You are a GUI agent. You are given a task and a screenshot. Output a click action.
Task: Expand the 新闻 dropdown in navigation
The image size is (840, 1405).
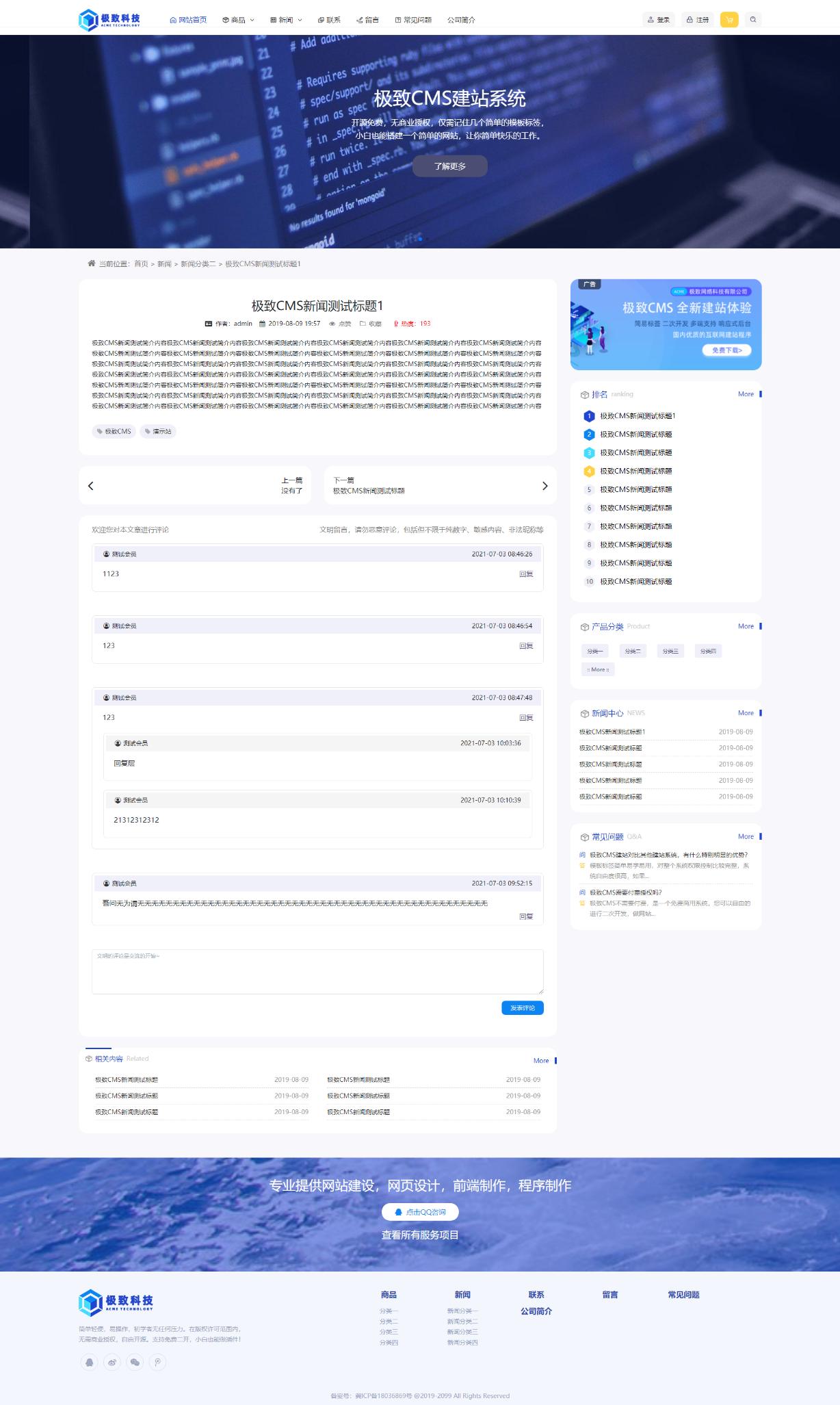(x=286, y=20)
